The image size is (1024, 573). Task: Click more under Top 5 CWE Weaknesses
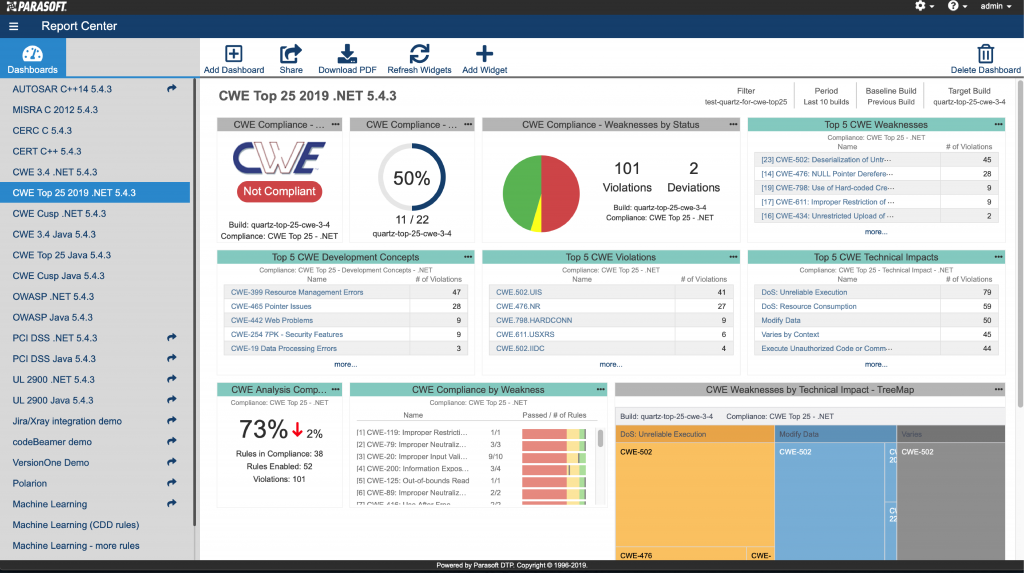point(876,232)
